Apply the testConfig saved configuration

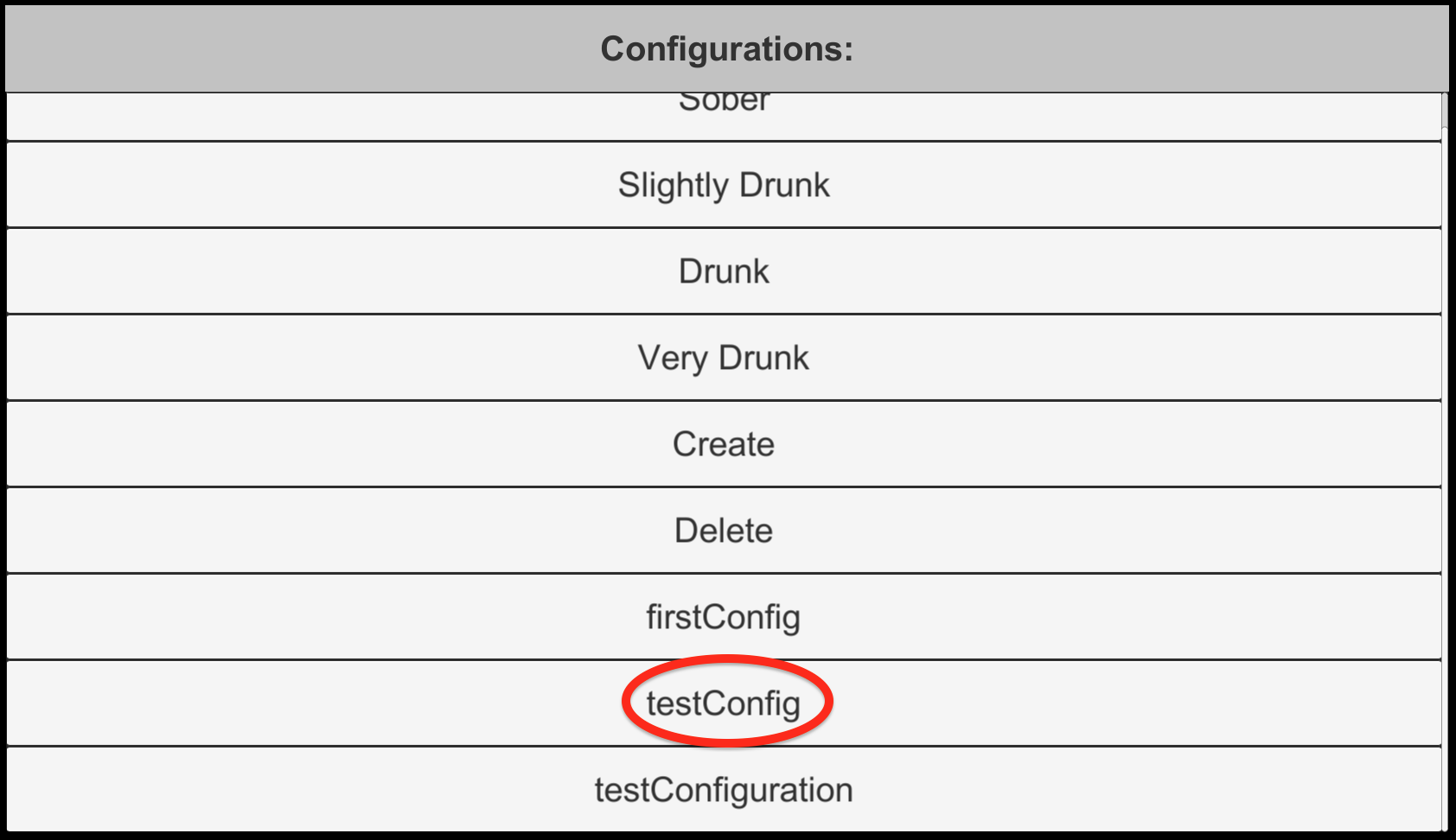724,703
